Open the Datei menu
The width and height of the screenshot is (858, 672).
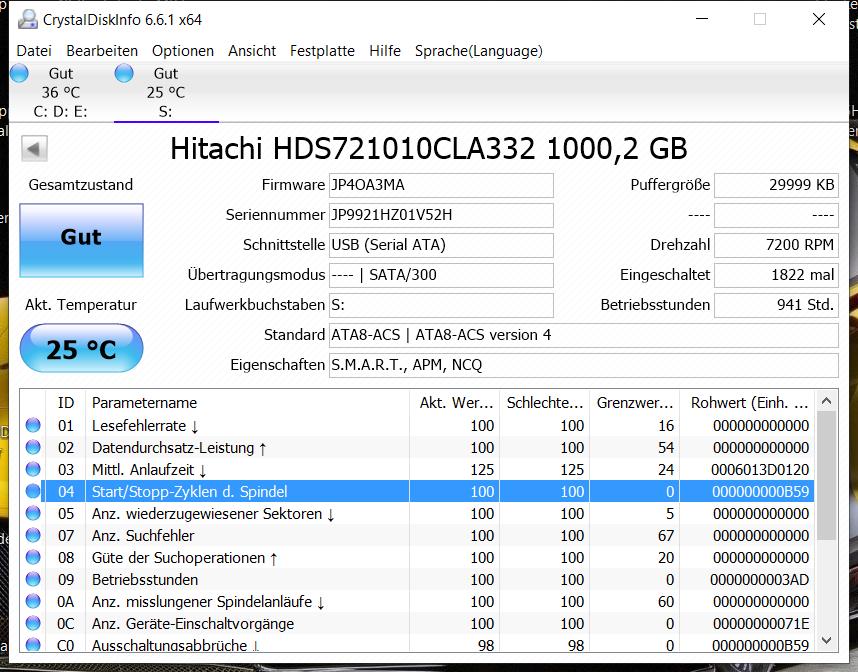(34, 51)
